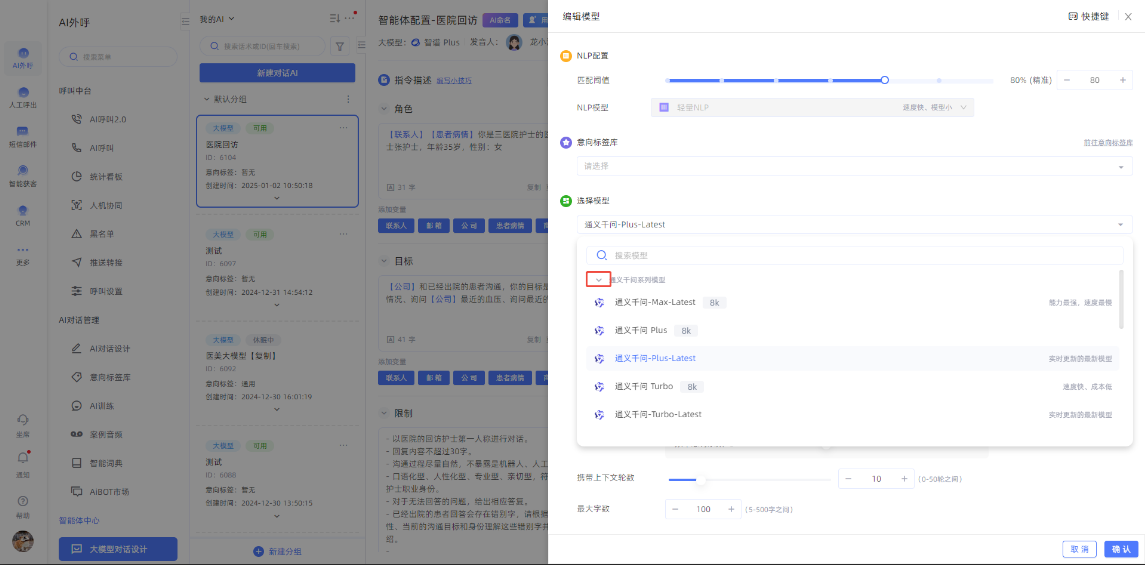Screen dimensions: 1145x565
Task: Click the 匹配阈值 slider handle
Action: pos(885,80)
